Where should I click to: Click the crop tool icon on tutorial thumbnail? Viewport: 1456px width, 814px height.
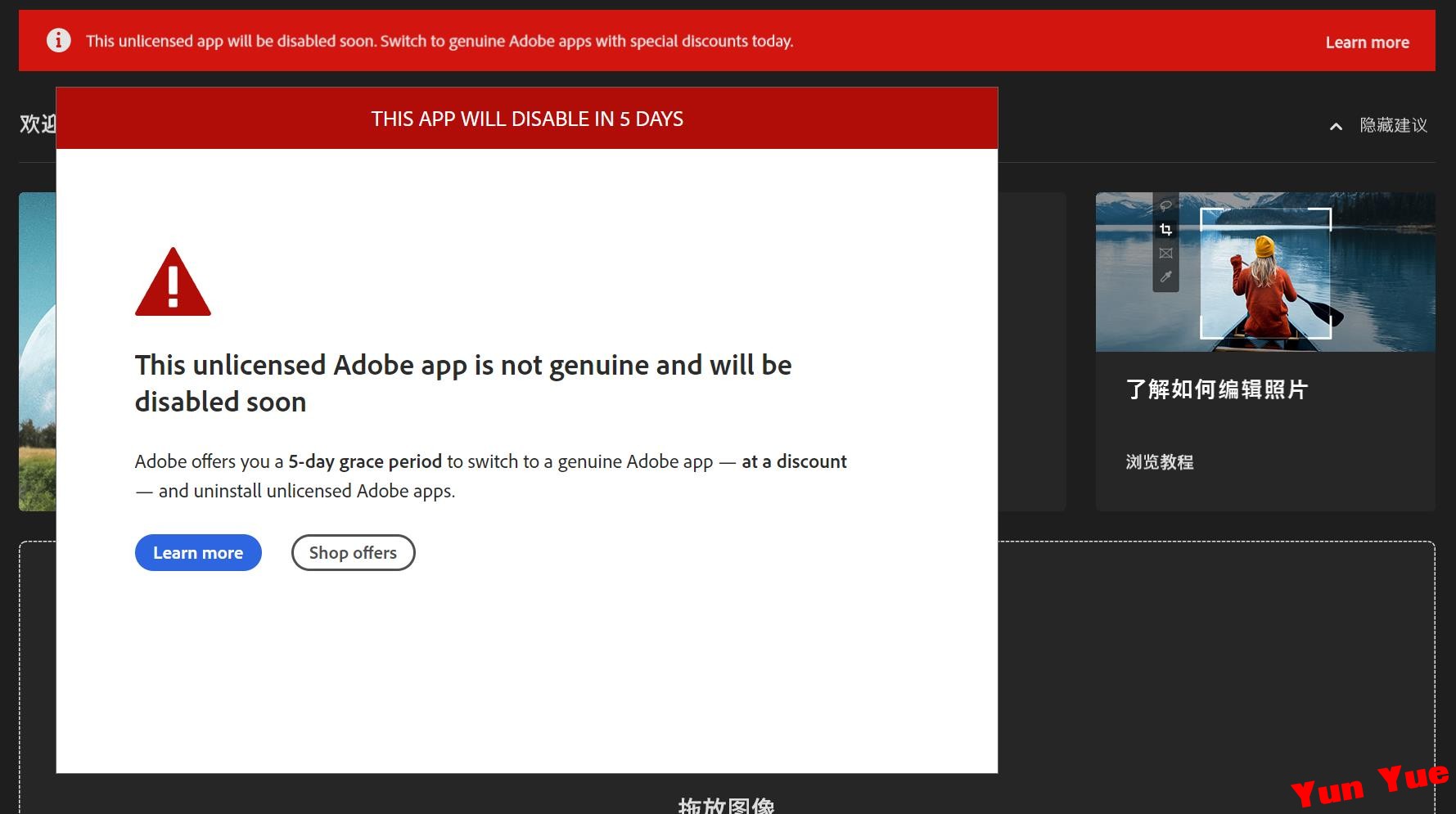pyautogui.click(x=1165, y=230)
